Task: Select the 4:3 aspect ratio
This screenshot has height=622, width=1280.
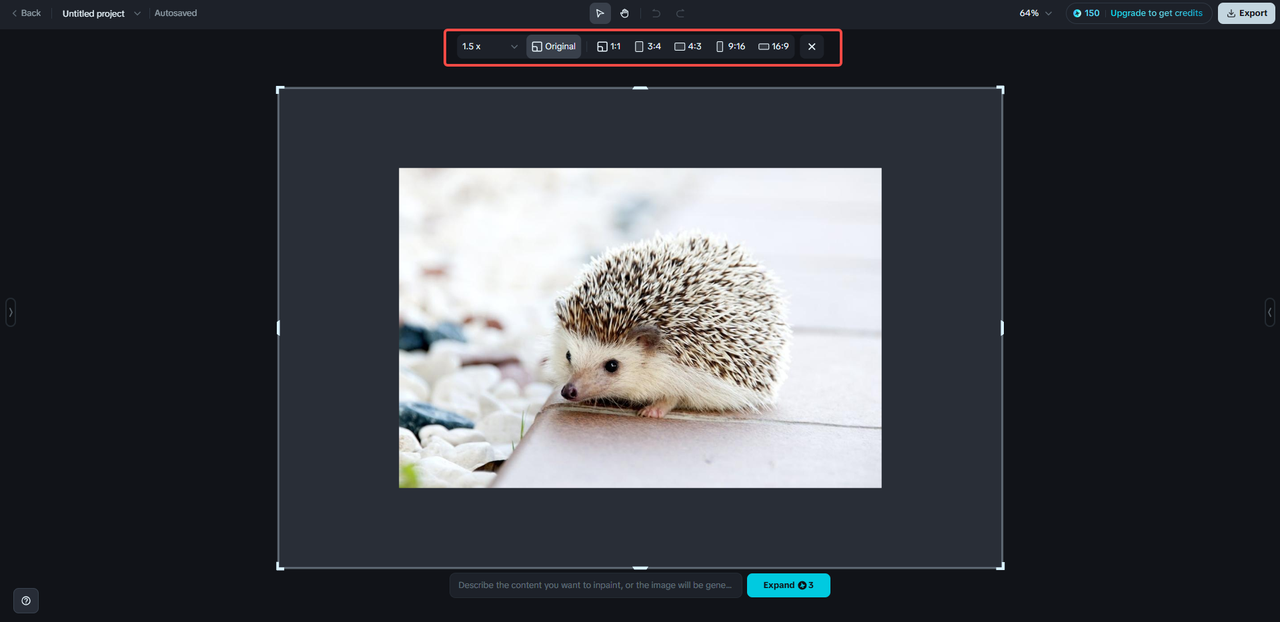Action: click(688, 46)
